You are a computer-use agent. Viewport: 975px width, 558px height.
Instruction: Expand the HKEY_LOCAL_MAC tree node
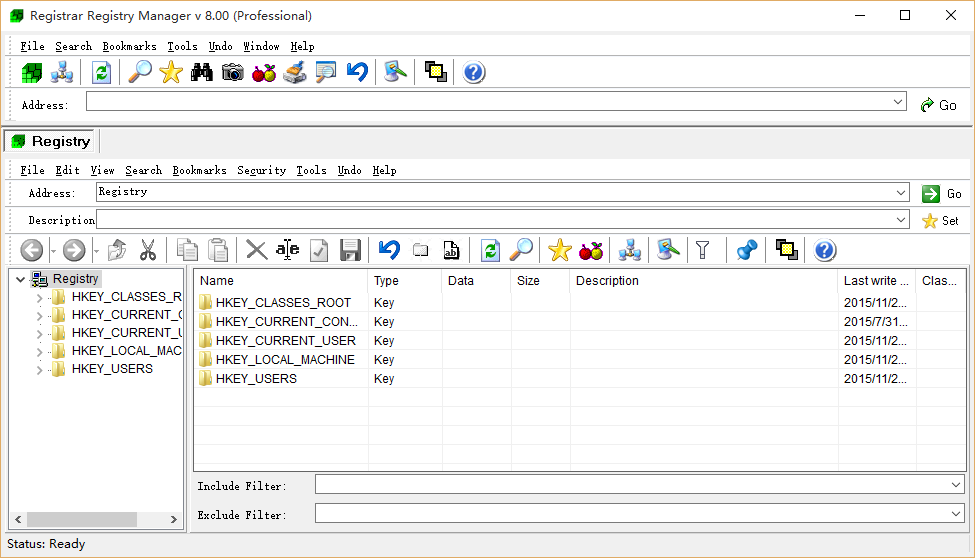click(40, 352)
